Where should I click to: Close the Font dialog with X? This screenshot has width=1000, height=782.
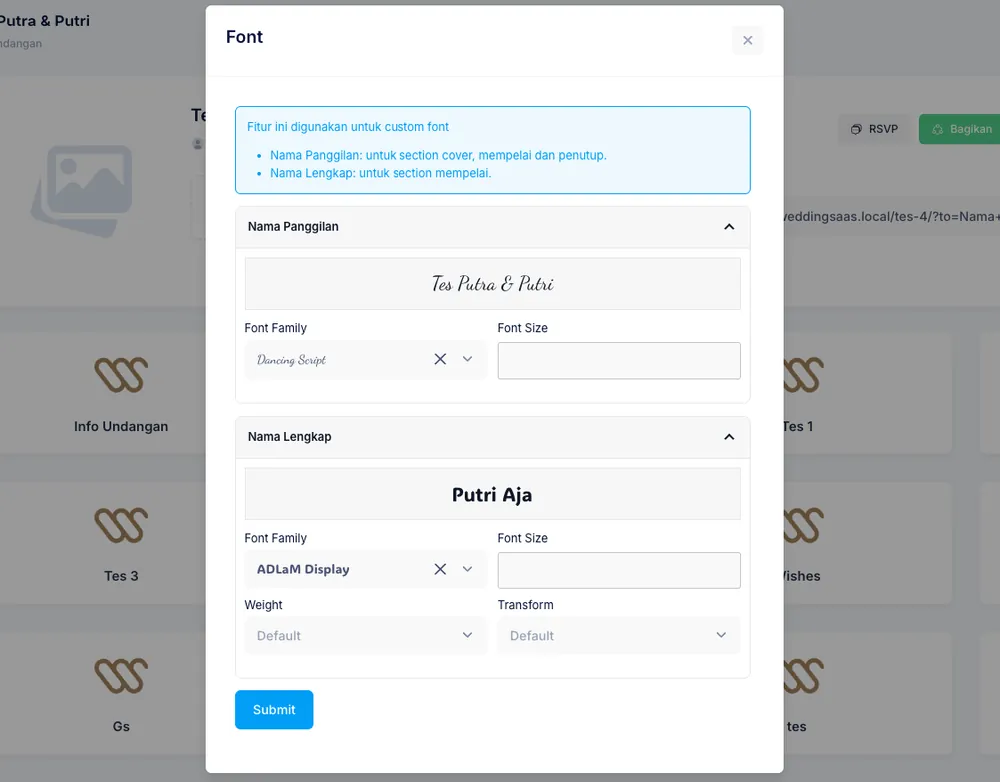point(747,40)
